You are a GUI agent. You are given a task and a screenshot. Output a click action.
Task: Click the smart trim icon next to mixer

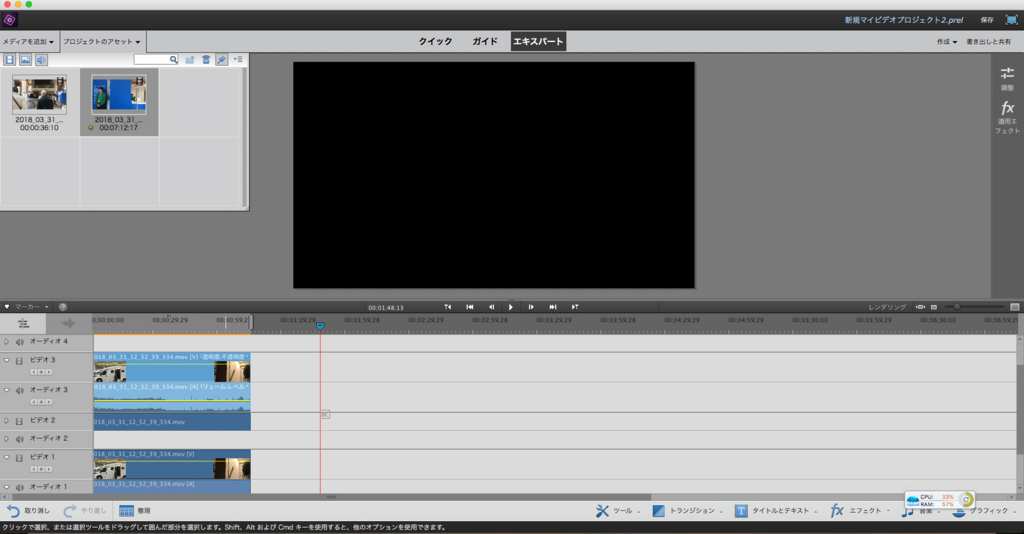point(69,323)
